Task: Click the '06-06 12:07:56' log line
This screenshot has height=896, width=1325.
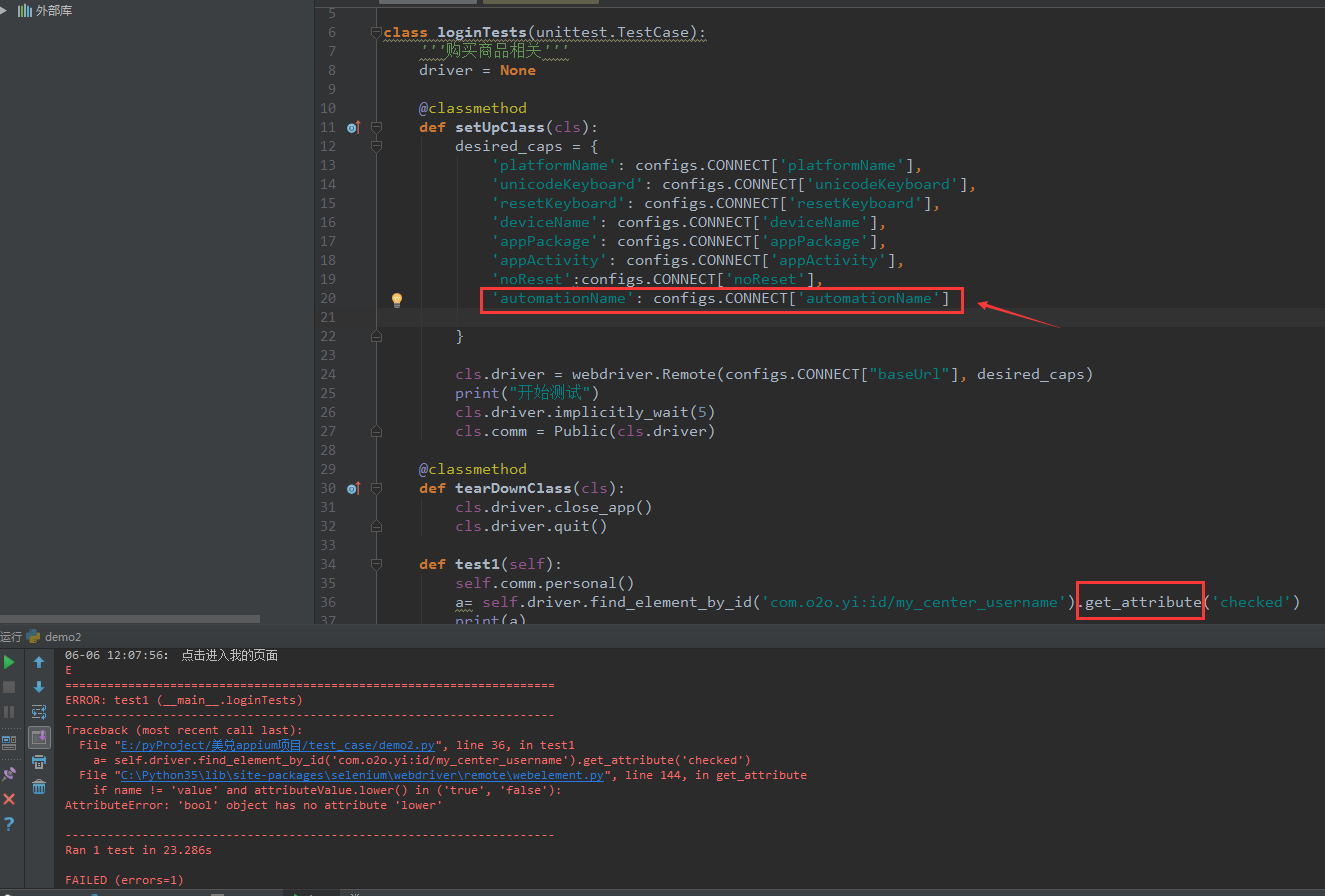Action: tap(171, 656)
